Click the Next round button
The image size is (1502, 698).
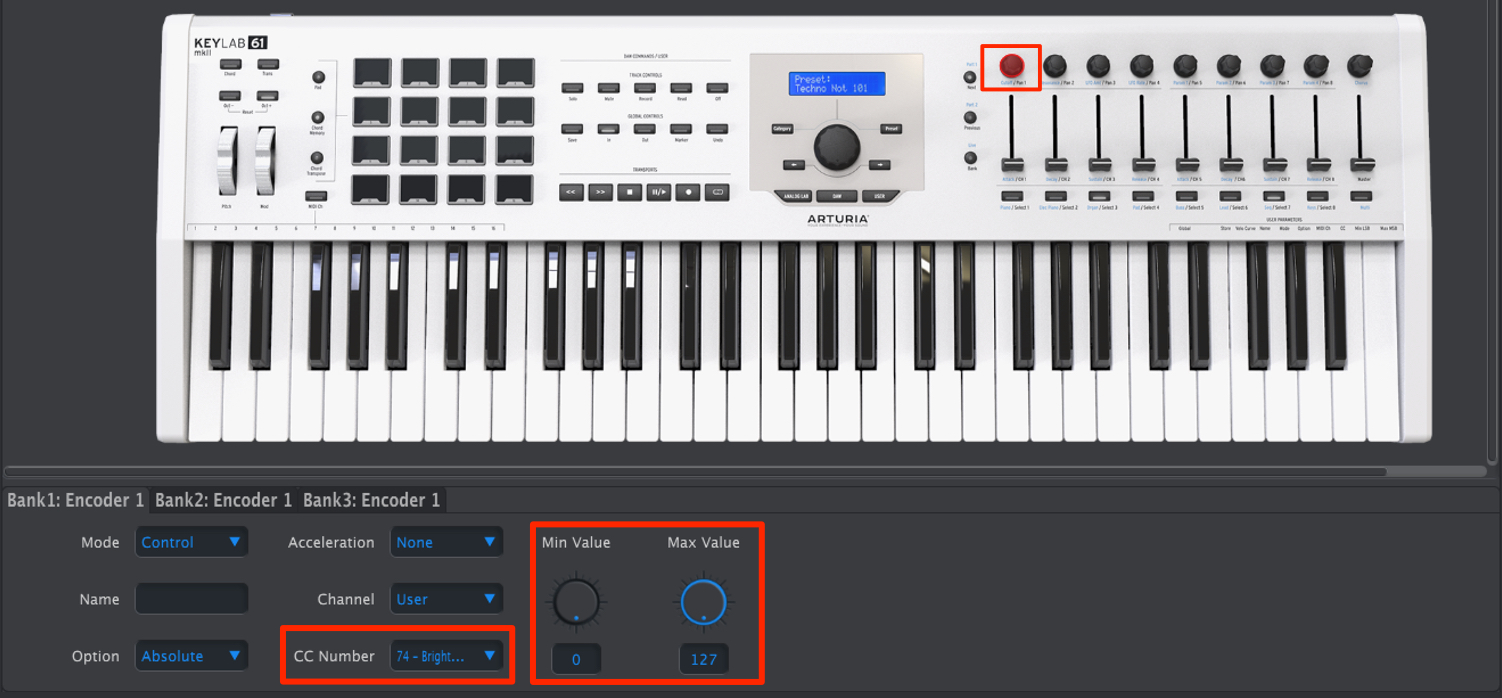[971, 76]
